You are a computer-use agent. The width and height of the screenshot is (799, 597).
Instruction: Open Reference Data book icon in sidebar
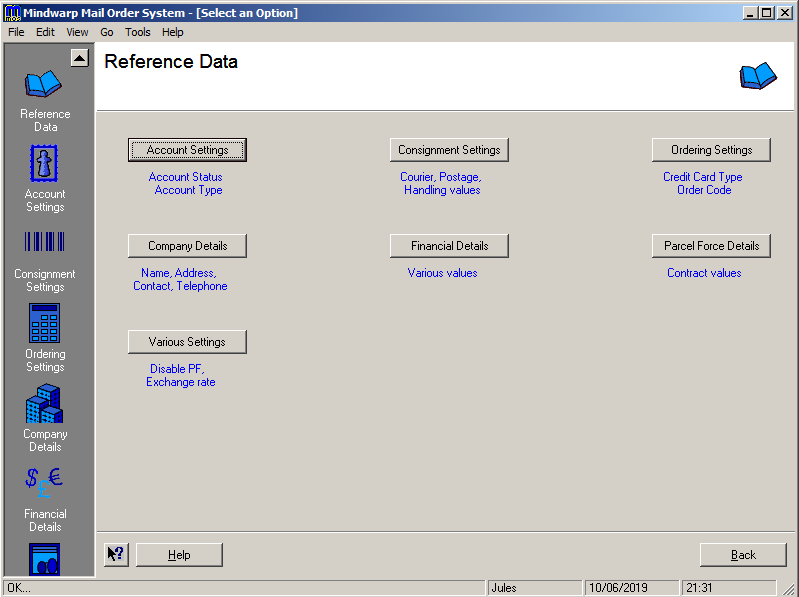(x=44, y=84)
